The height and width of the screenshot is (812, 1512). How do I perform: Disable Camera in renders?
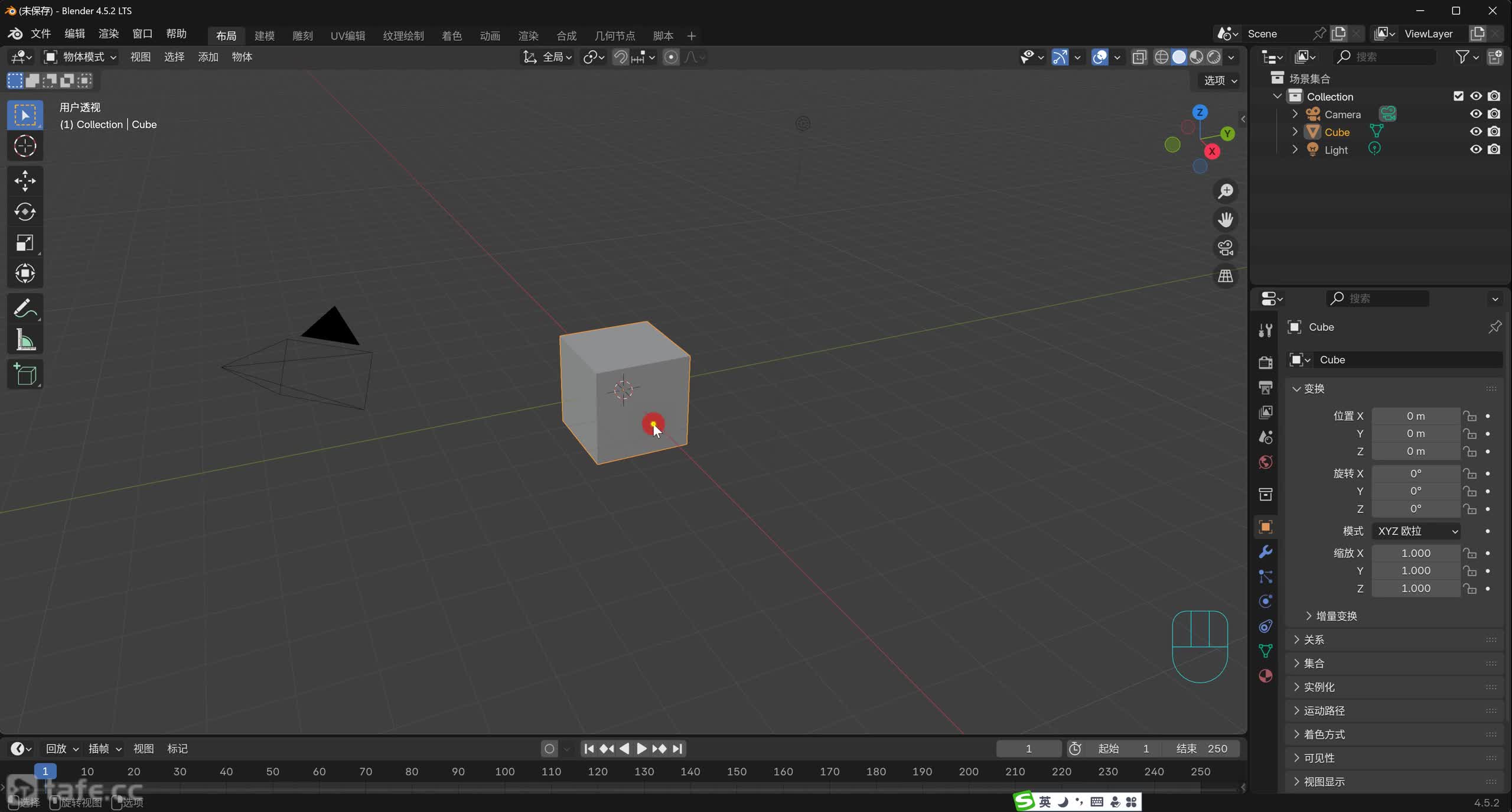coord(1494,114)
